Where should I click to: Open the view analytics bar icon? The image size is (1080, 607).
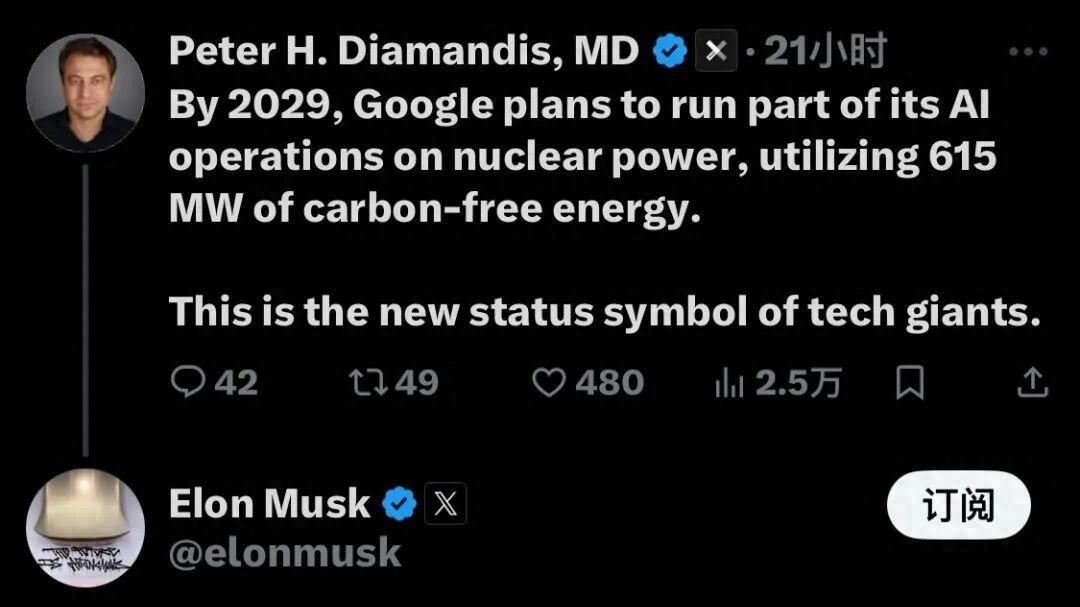pyautogui.click(x=729, y=383)
